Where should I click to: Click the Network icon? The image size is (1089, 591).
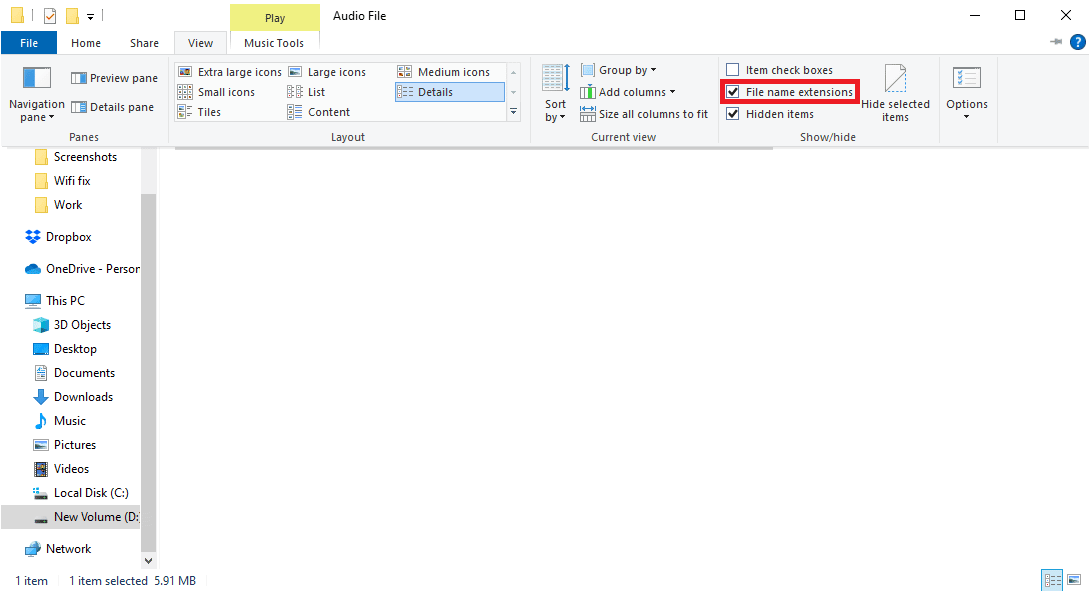click(x=33, y=549)
